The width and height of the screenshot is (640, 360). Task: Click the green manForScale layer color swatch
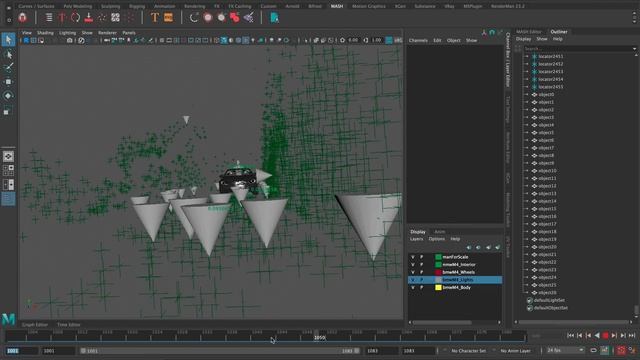pyautogui.click(x=438, y=257)
